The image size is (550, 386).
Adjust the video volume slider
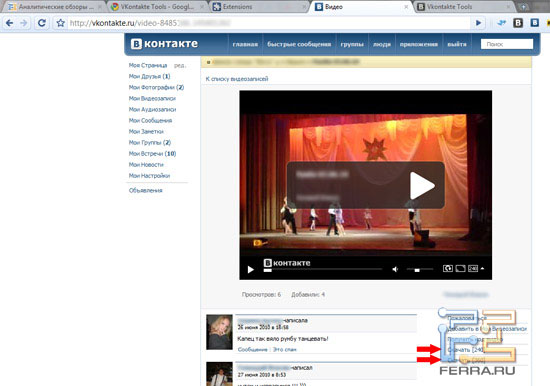click(420, 269)
